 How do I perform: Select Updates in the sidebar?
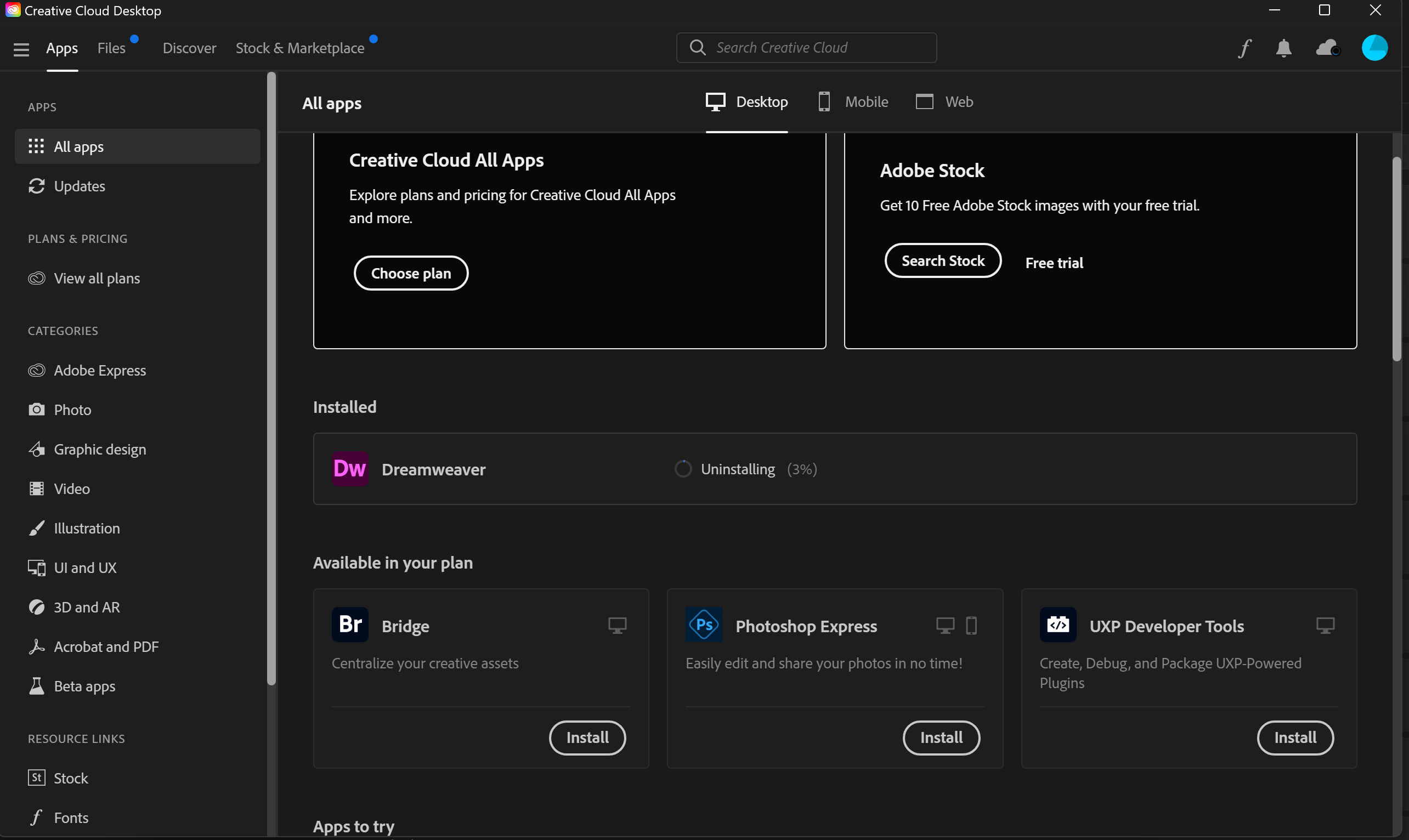coord(79,186)
